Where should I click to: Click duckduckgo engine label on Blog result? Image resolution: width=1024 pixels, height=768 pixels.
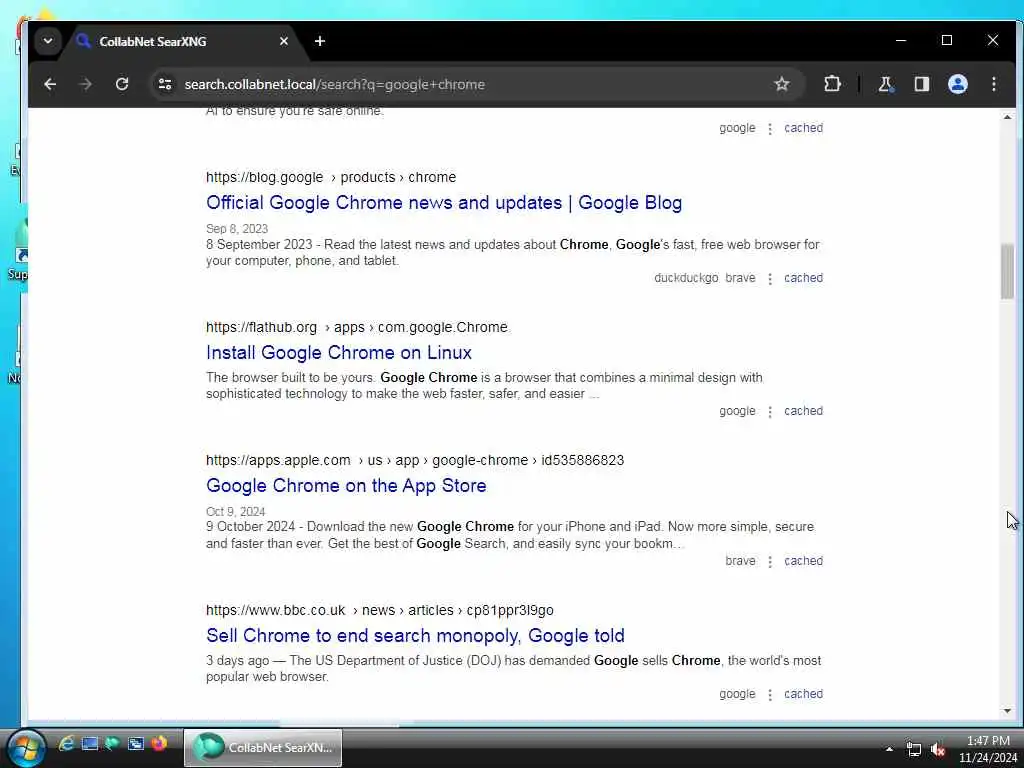686,278
